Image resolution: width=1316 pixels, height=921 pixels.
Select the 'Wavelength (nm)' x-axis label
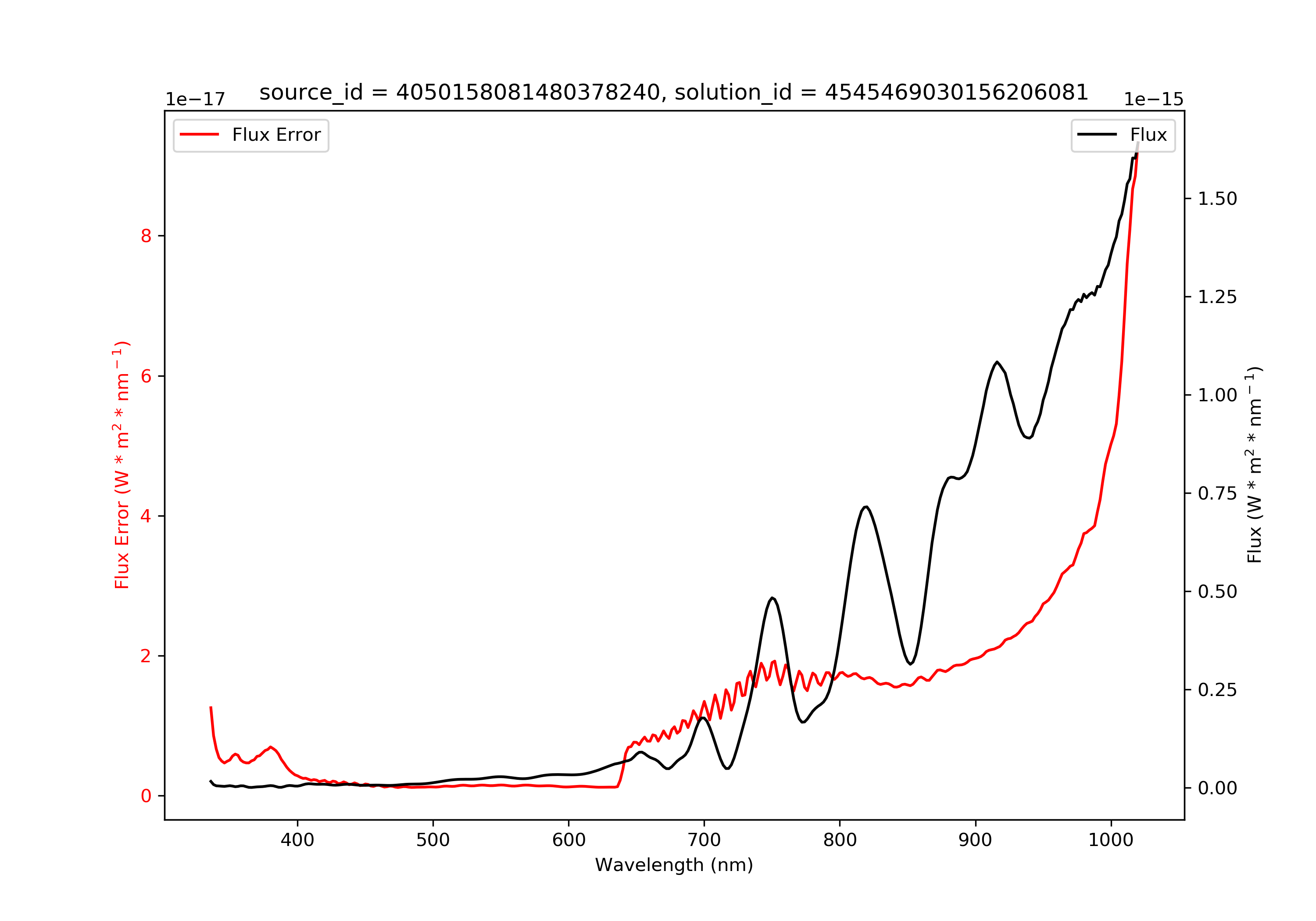tap(673, 865)
